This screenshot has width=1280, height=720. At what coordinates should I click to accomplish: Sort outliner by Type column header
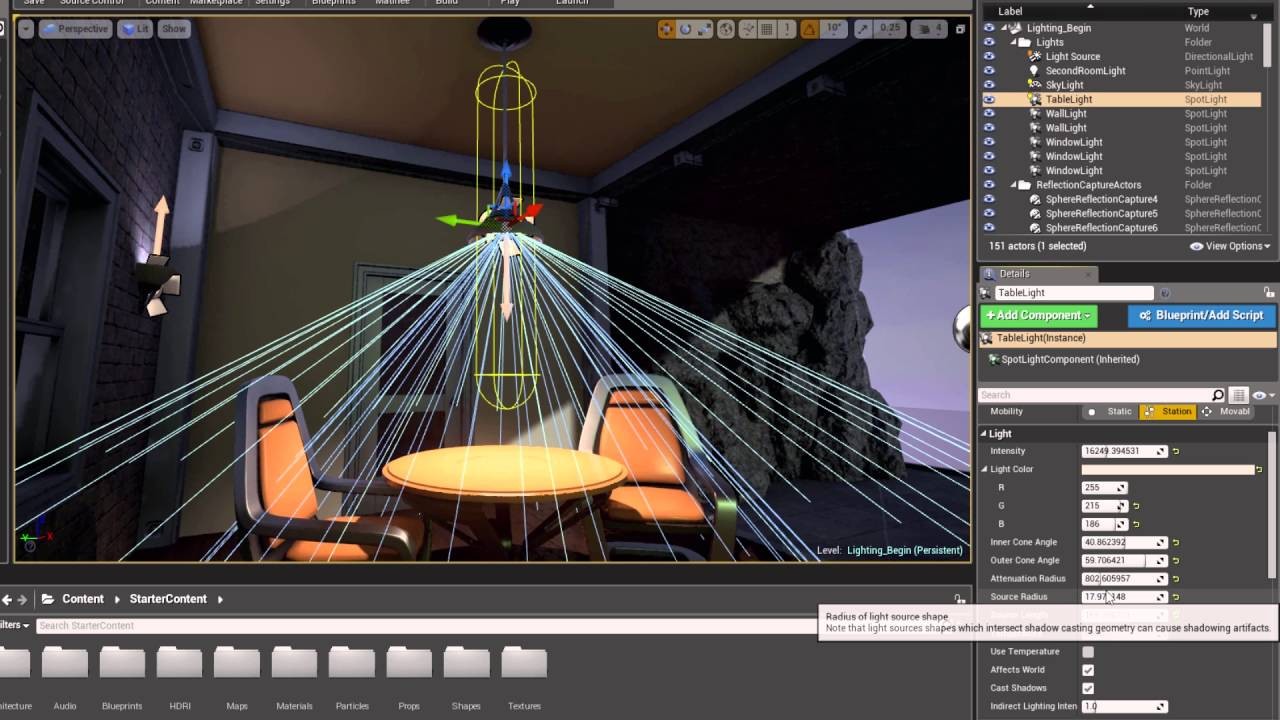pyautogui.click(x=1198, y=11)
